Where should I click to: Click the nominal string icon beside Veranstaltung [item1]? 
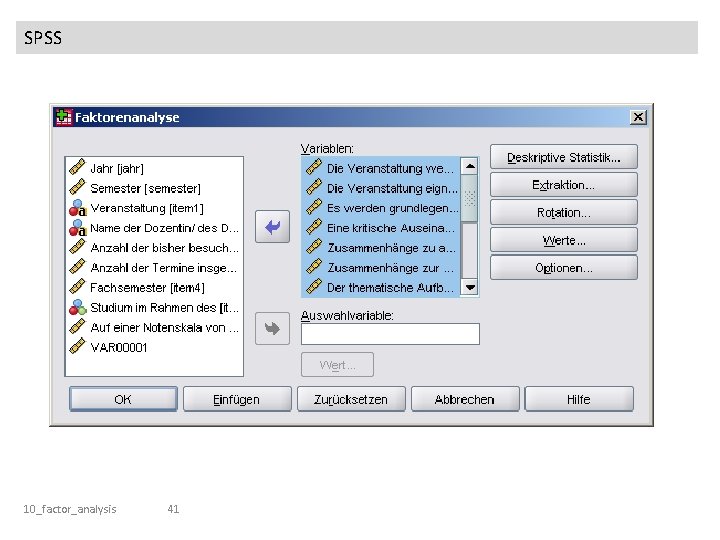[x=77, y=208]
